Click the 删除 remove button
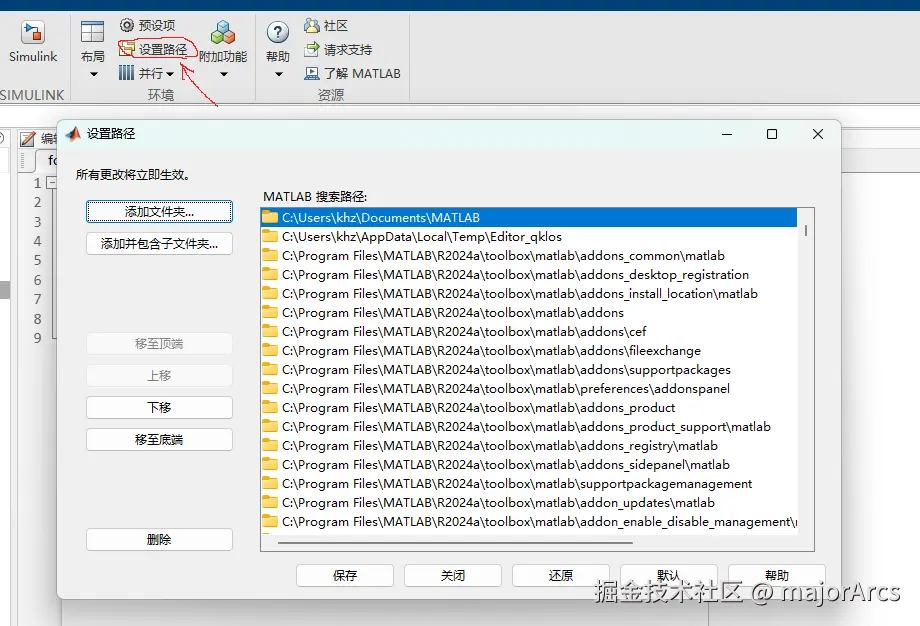920x626 pixels. (x=159, y=539)
